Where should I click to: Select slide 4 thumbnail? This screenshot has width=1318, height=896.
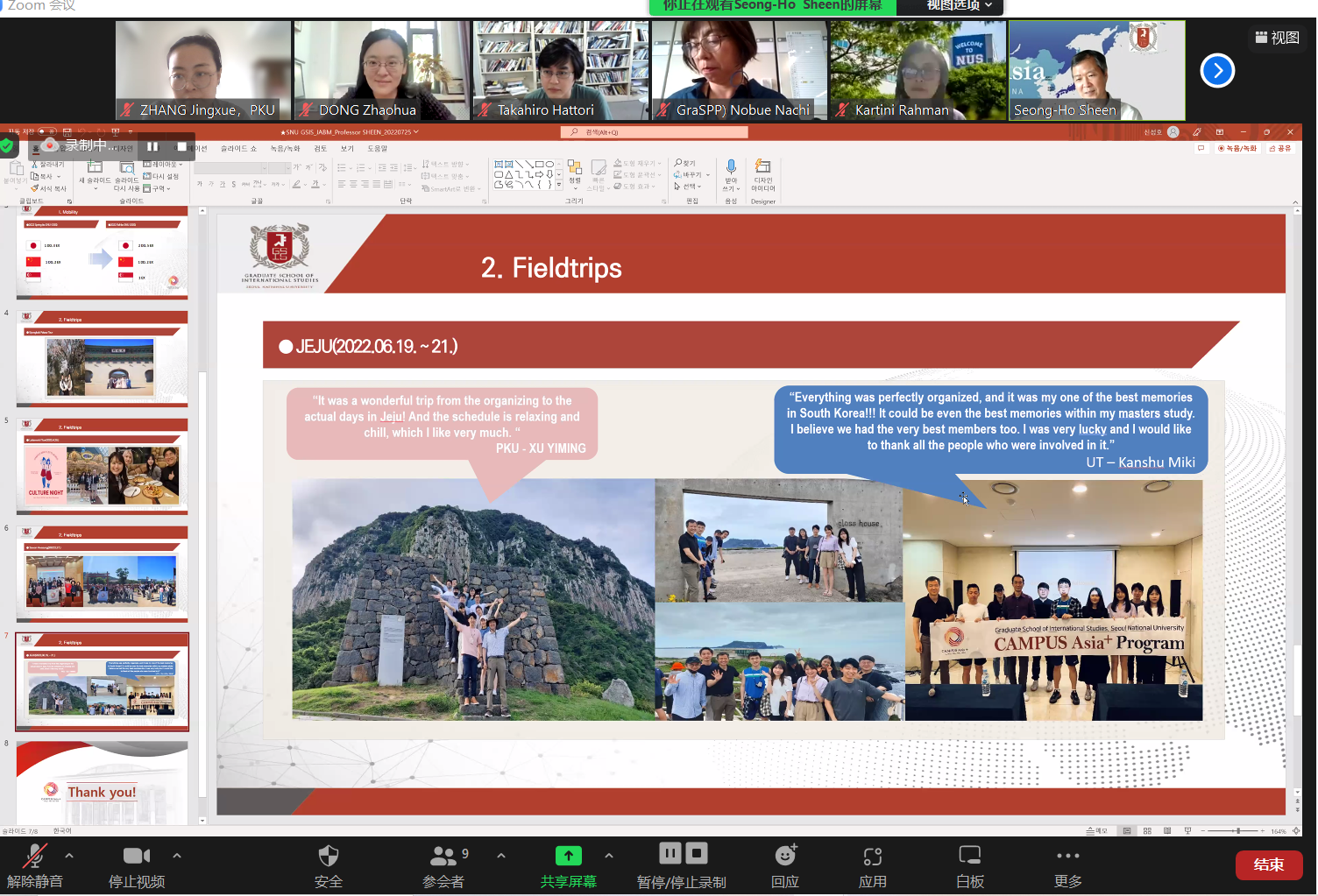click(x=103, y=358)
